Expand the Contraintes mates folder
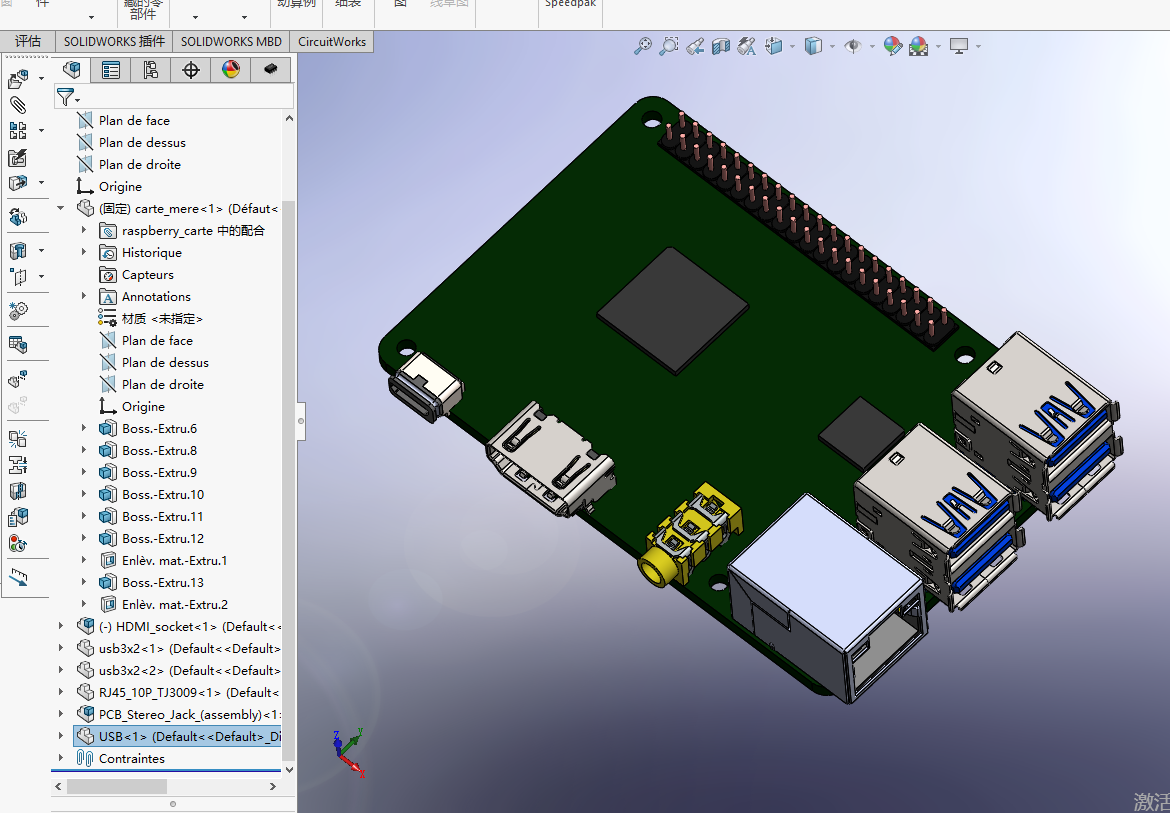The height and width of the screenshot is (813, 1170). pyautogui.click(x=61, y=759)
